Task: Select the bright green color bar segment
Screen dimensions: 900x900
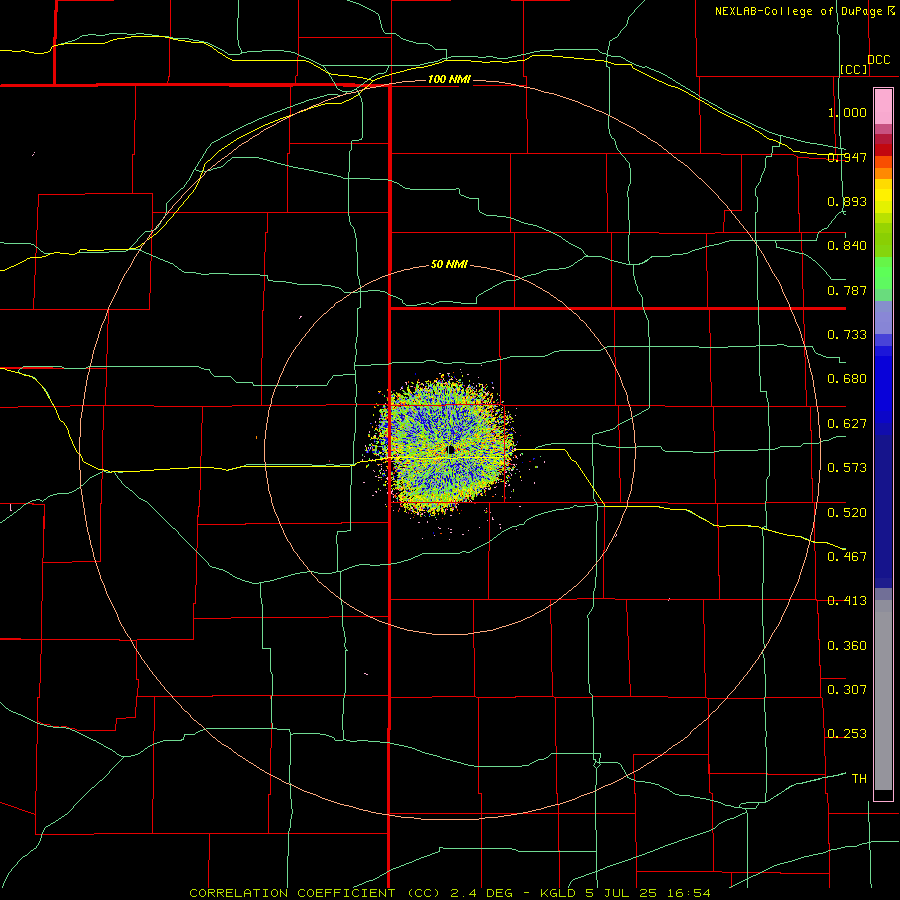Action: 883,273
